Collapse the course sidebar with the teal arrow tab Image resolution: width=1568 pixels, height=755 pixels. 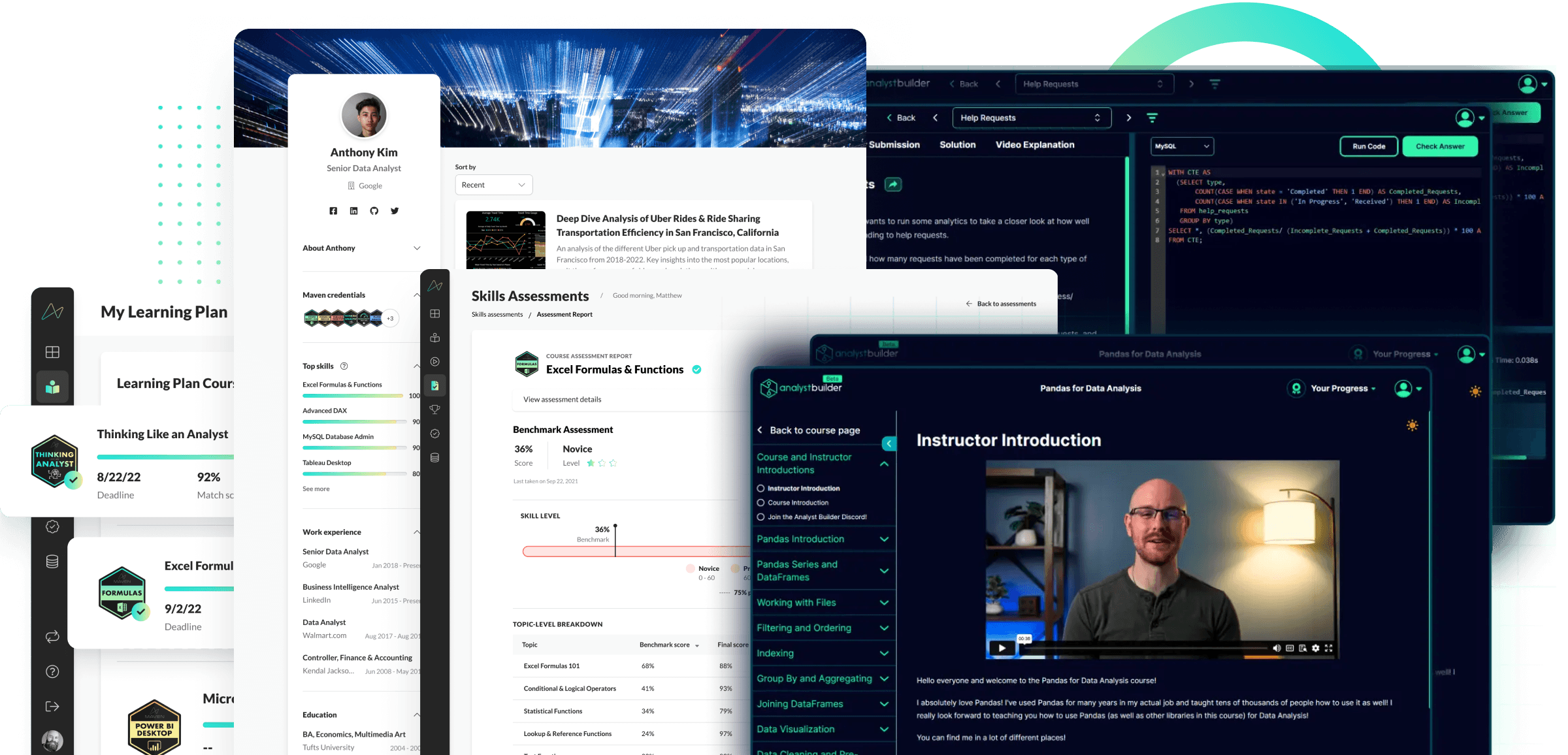[889, 444]
